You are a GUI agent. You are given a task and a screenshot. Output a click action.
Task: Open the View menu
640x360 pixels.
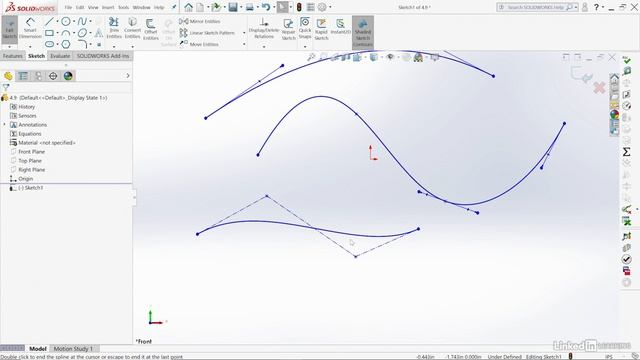(93, 7)
